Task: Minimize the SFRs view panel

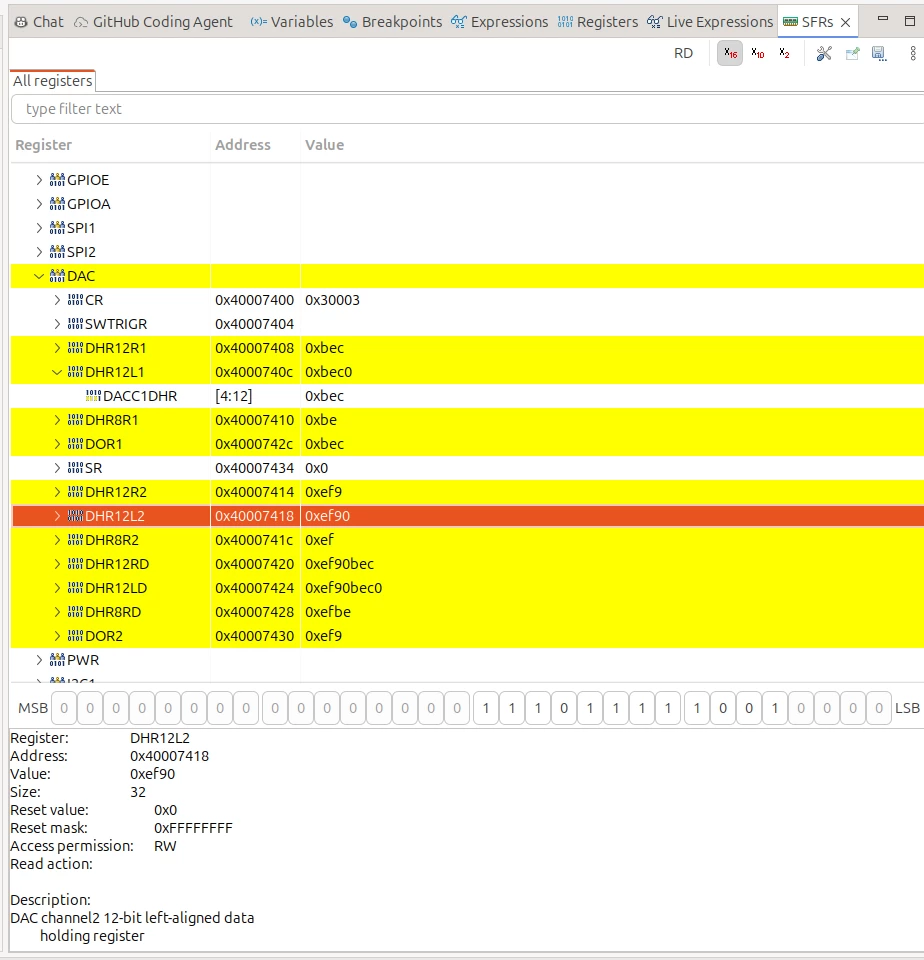Action: coord(882,20)
